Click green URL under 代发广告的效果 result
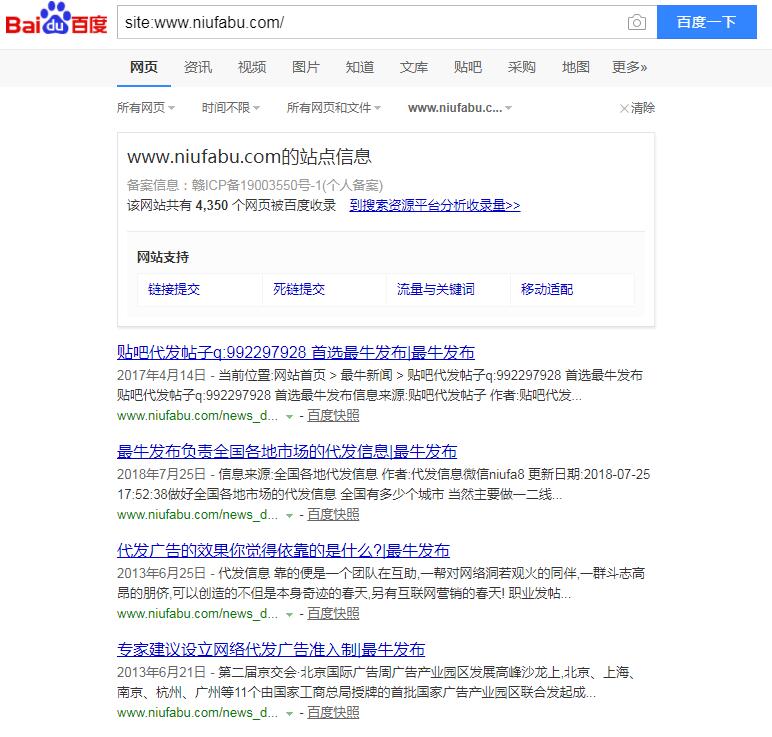Image resolution: width=772 pixels, height=737 pixels. pos(197,613)
